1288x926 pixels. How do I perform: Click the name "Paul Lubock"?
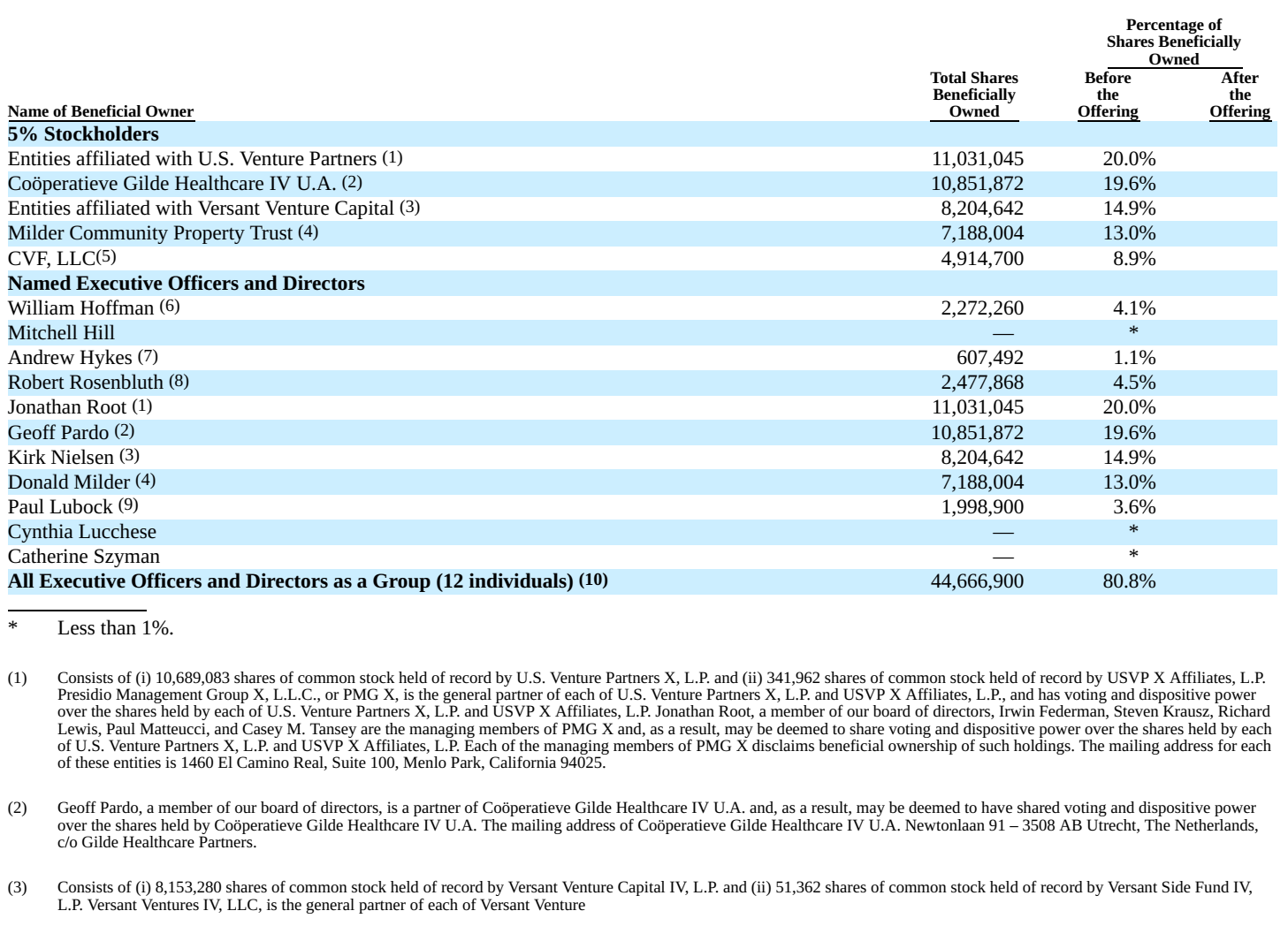60,507
